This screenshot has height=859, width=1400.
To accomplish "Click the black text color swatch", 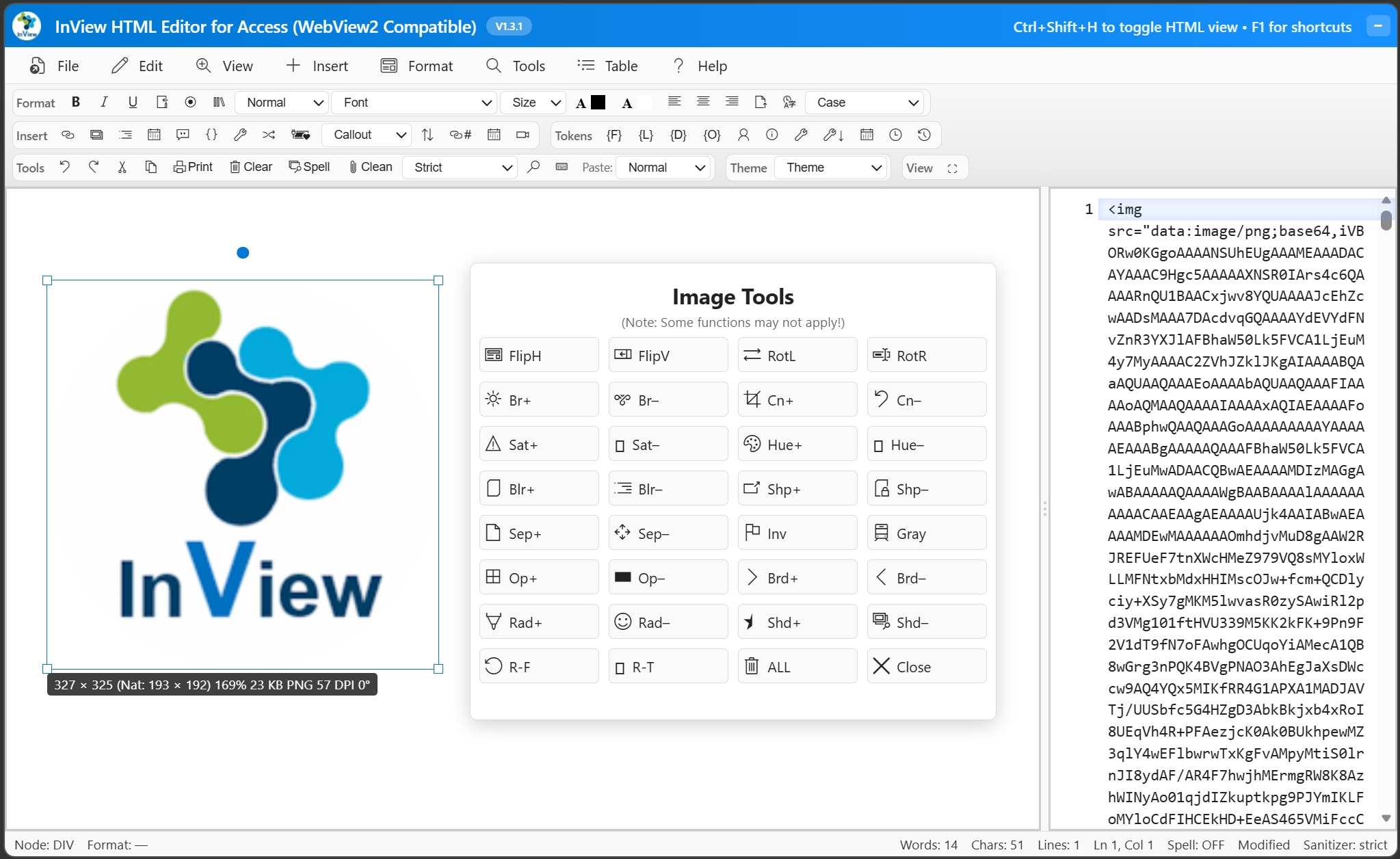I will coord(598,103).
